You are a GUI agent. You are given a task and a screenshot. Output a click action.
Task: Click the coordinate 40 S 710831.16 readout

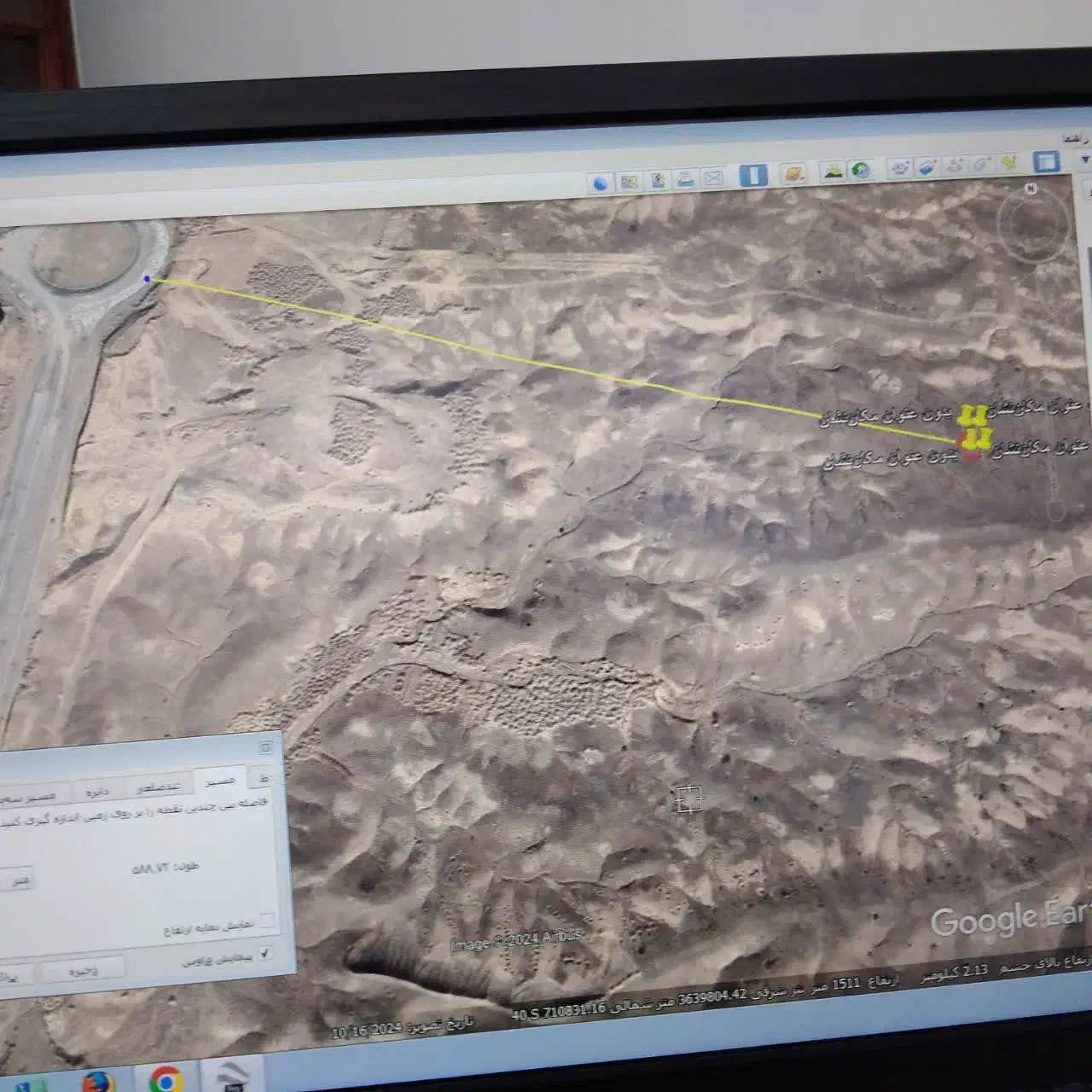coord(559,1010)
